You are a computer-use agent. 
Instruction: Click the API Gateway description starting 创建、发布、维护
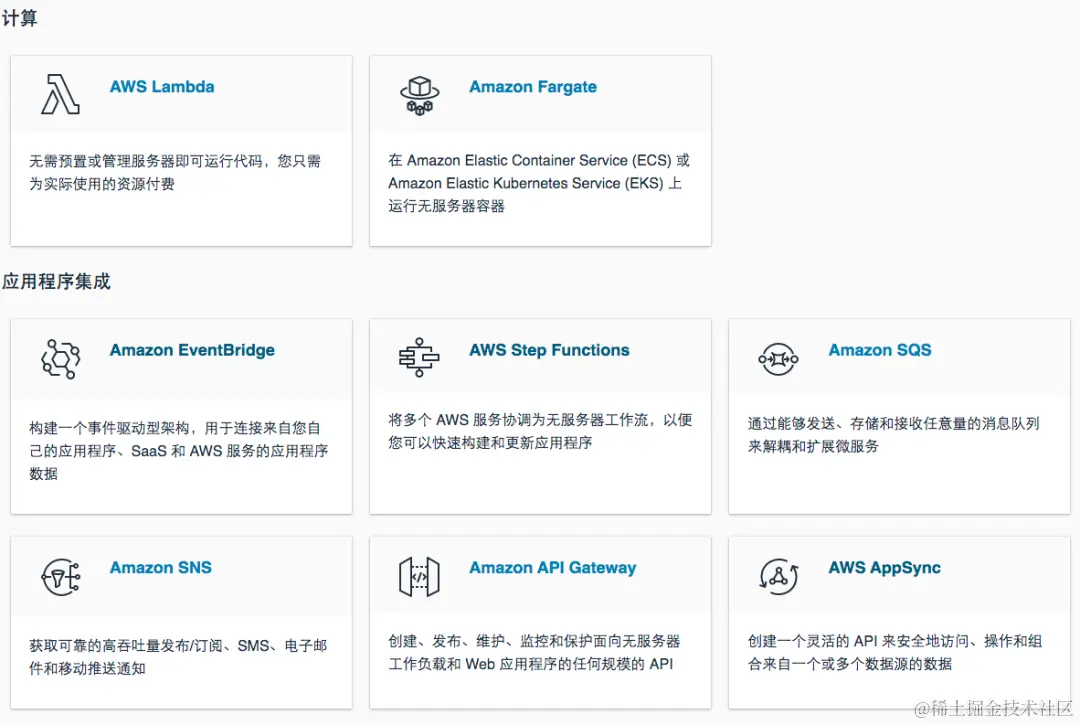[x=534, y=652]
